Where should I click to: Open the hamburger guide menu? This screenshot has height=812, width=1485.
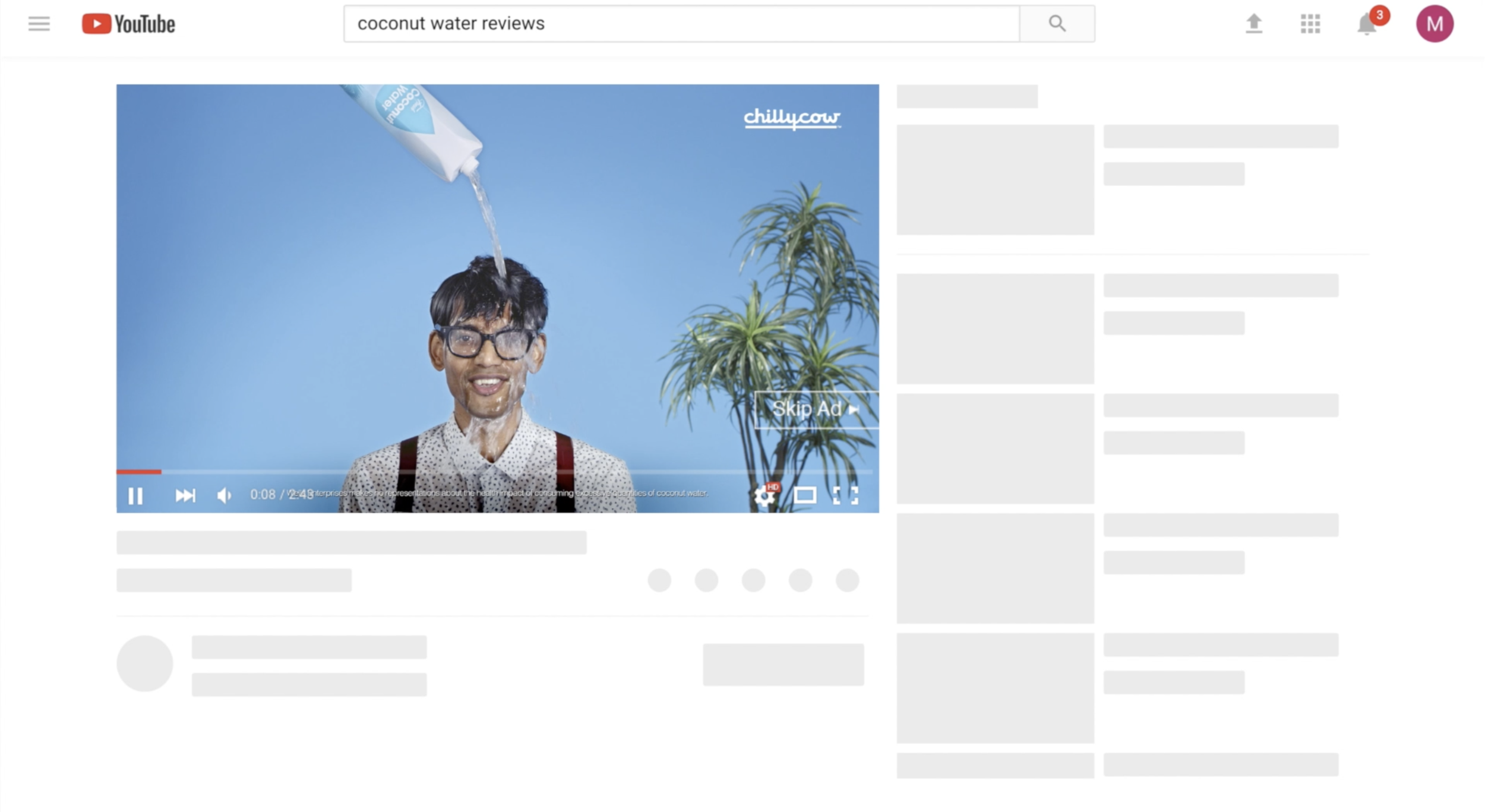coord(39,24)
